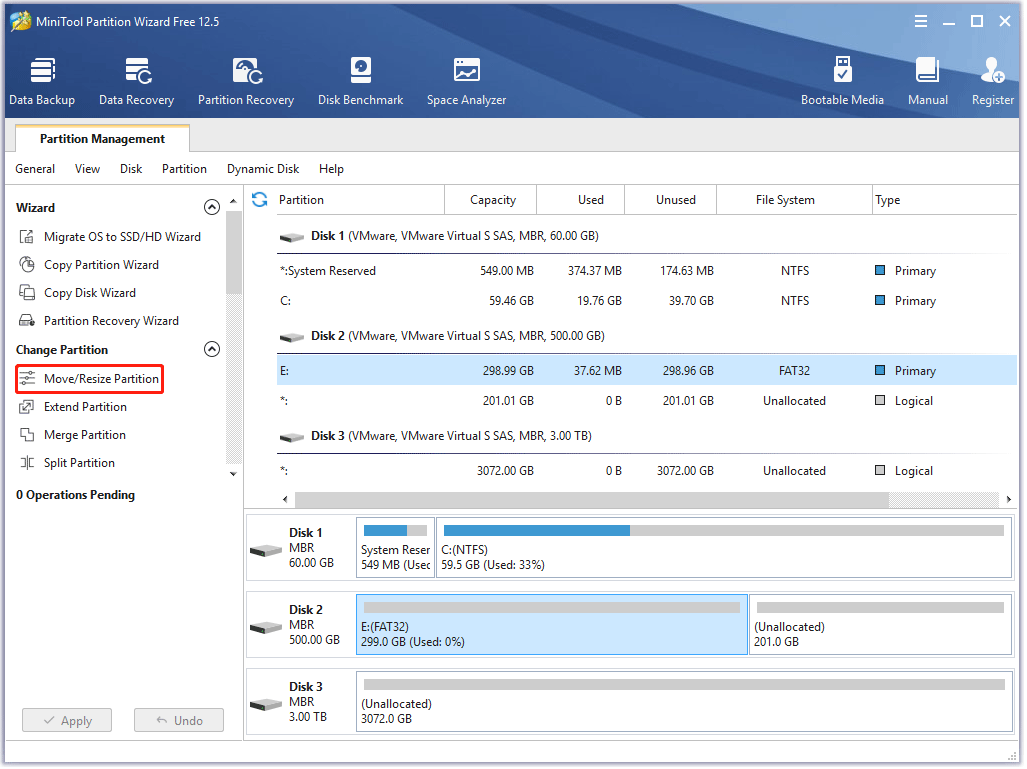This screenshot has height=769, width=1027.
Task: Run Disk Benchmark
Action: (361, 81)
